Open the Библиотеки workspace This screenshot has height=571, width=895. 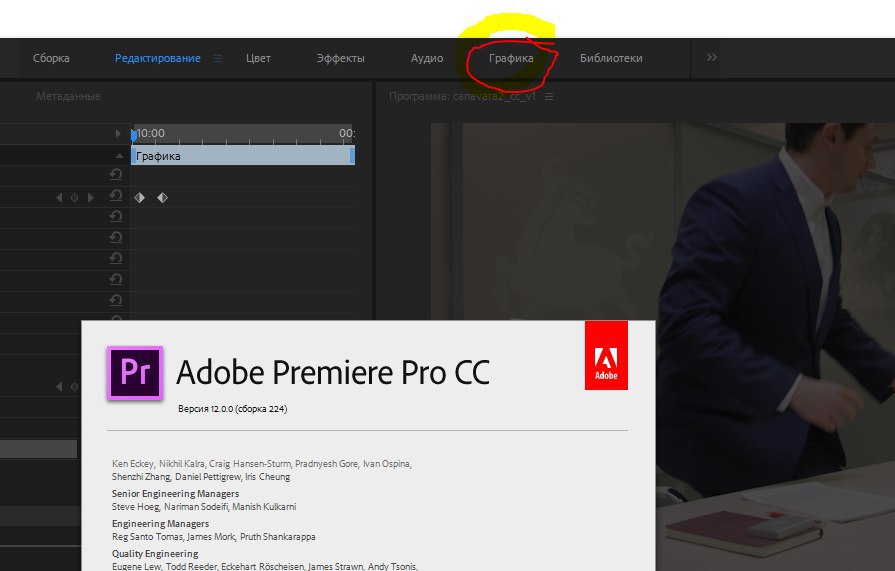pos(611,58)
